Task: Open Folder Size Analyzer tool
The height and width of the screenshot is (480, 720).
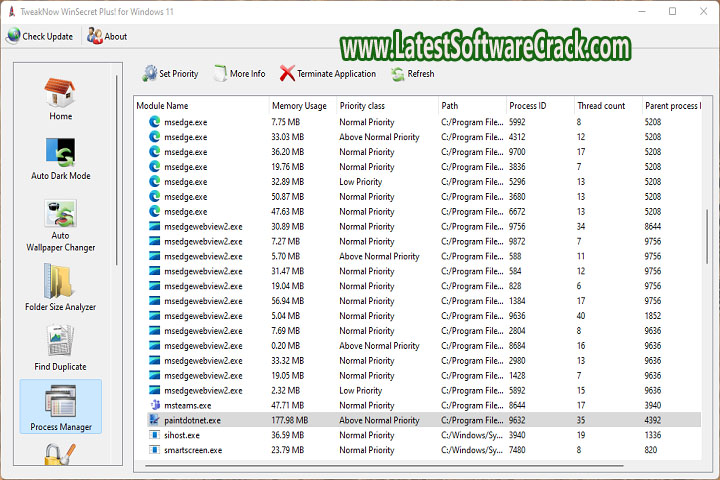Action: point(59,281)
